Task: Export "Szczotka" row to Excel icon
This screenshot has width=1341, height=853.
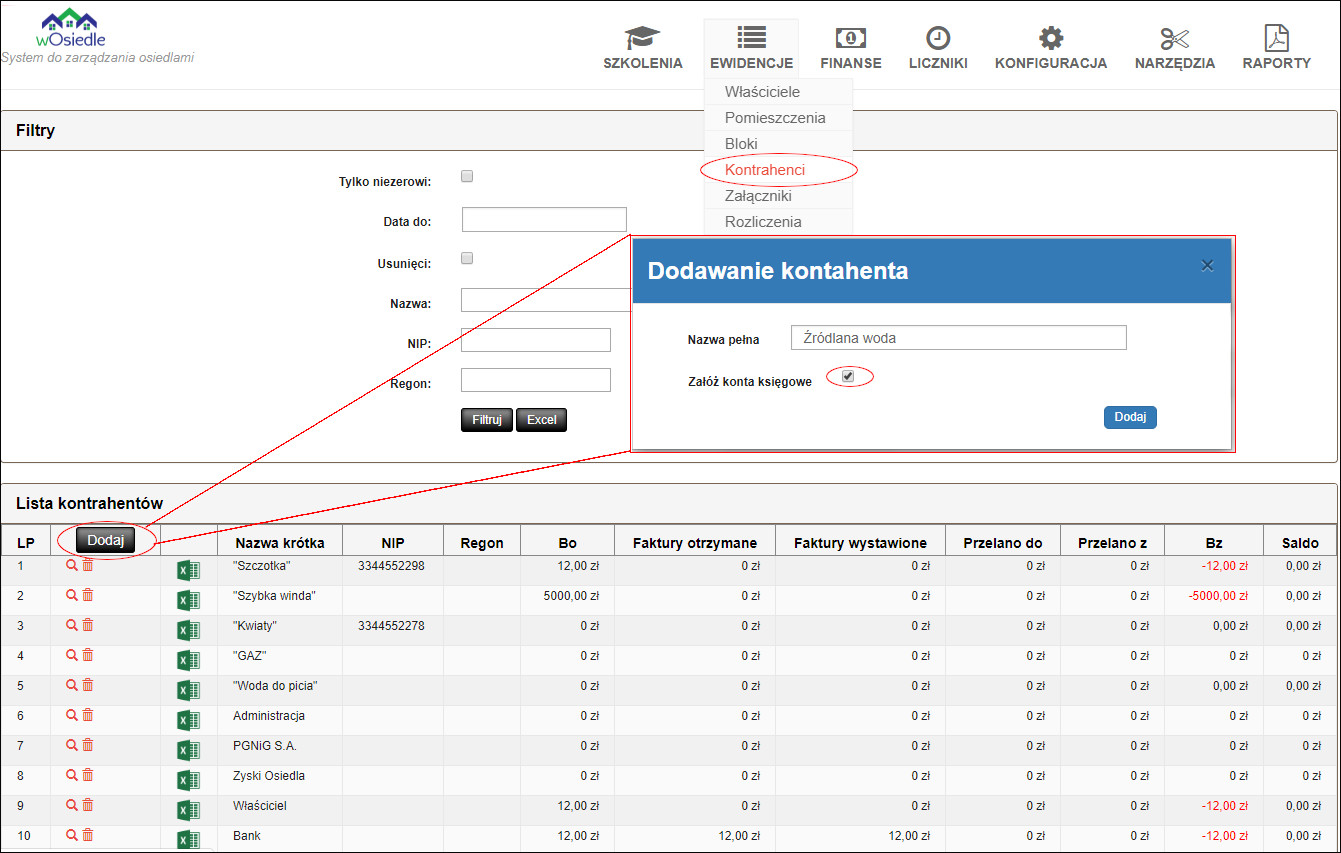Action: pos(188,571)
